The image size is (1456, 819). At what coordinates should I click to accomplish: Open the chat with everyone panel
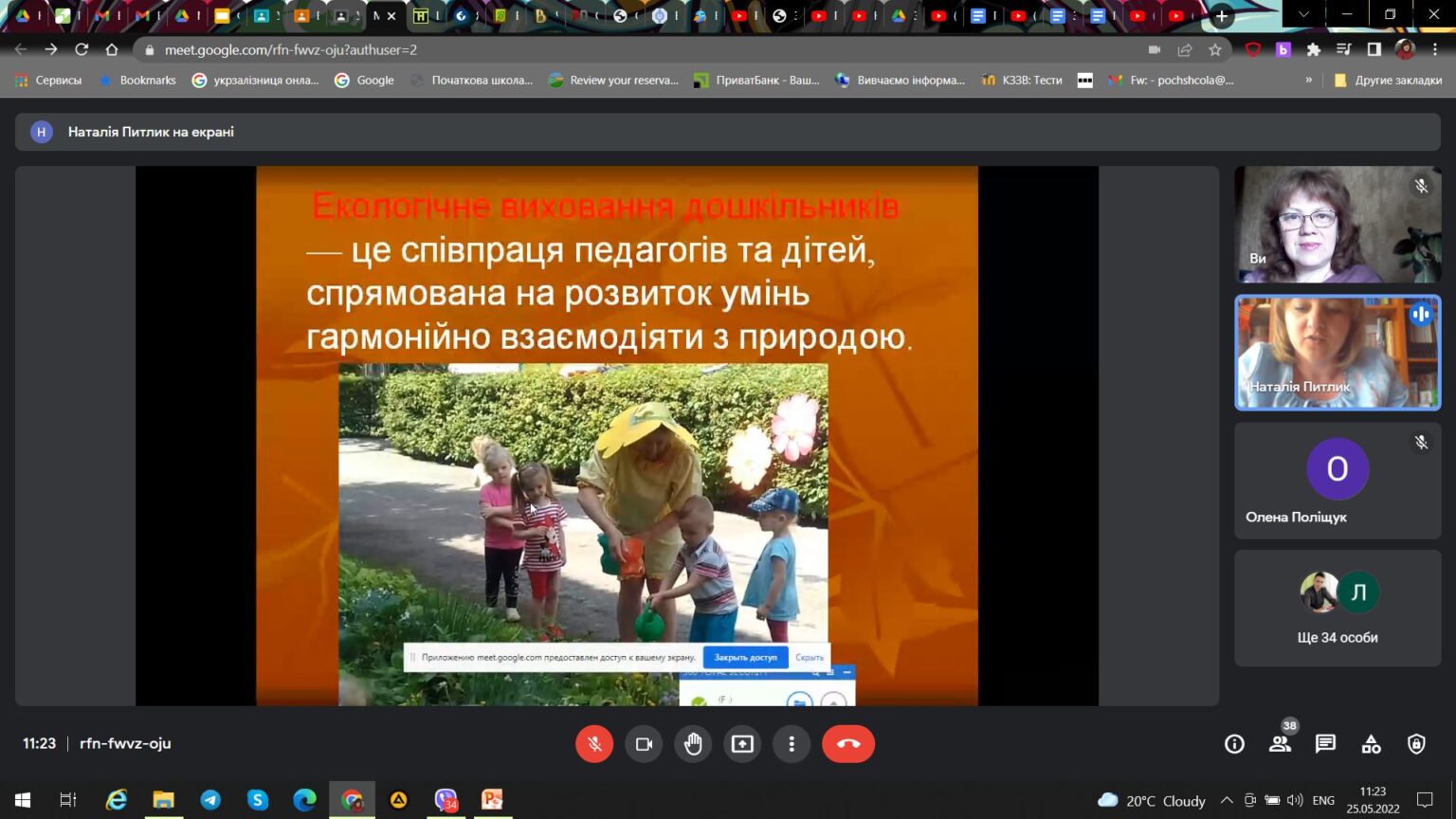1325,744
